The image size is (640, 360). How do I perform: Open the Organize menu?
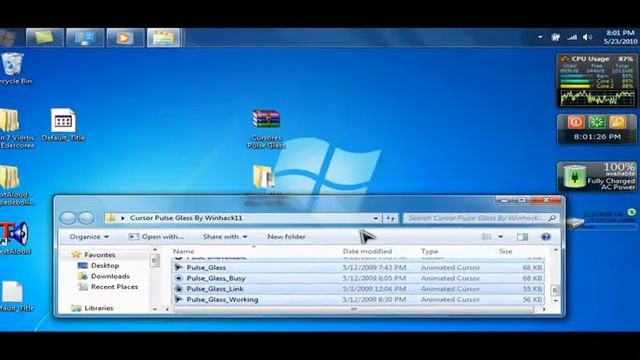click(x=89, y=237)
